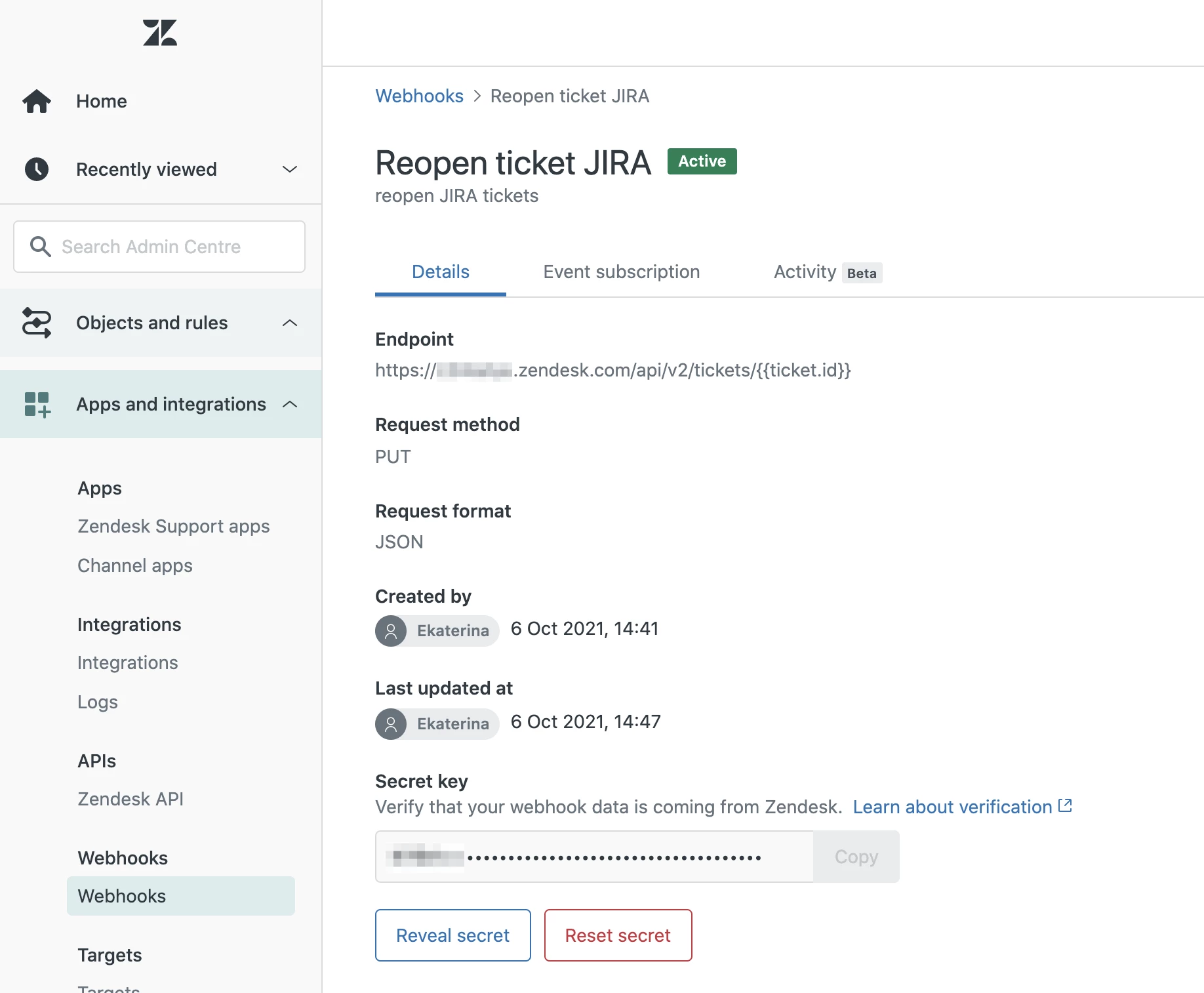Open the Logs sidebar link

pos(98,702)
